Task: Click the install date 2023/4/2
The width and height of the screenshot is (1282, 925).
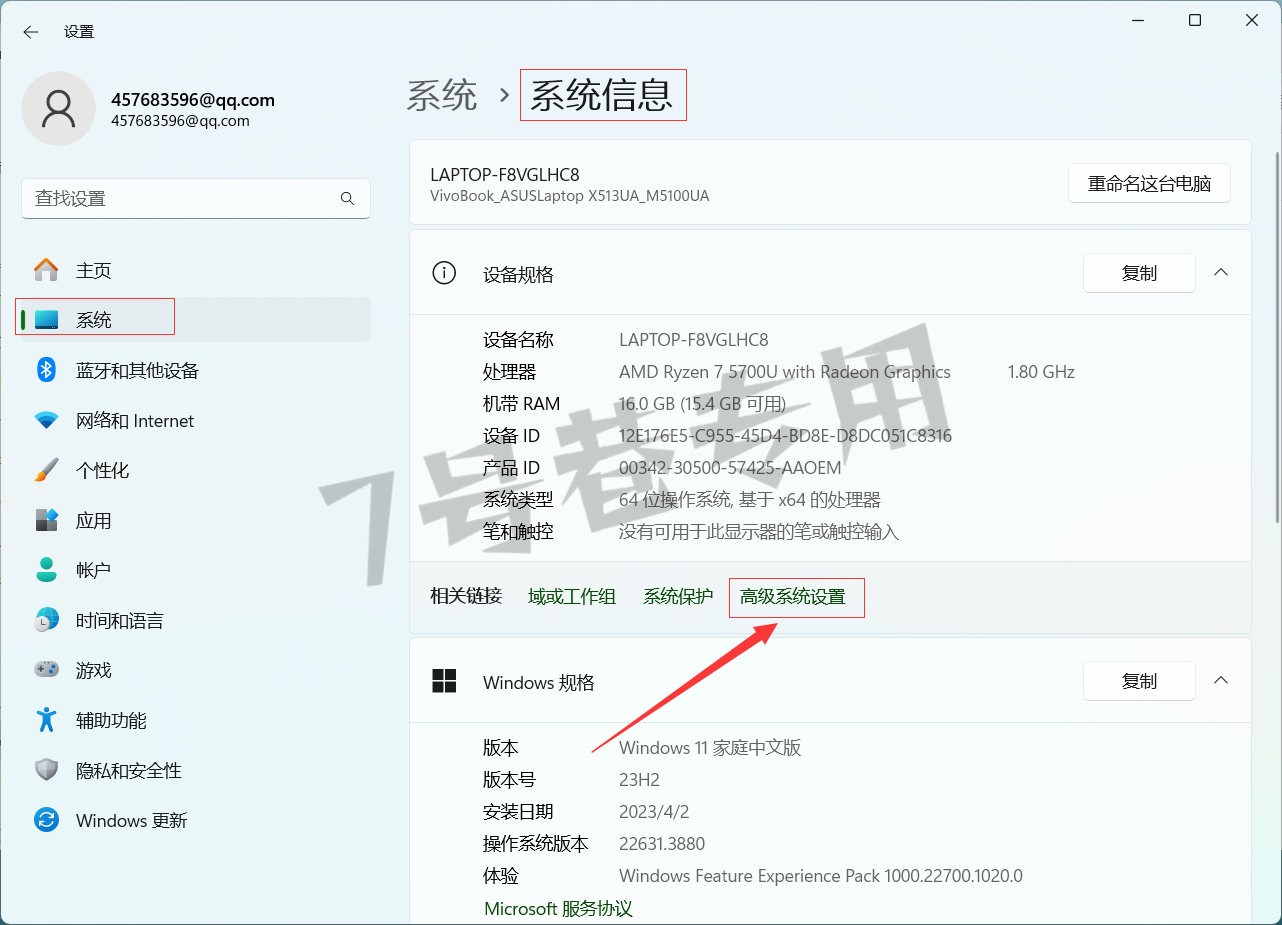Action: point(655,812)
